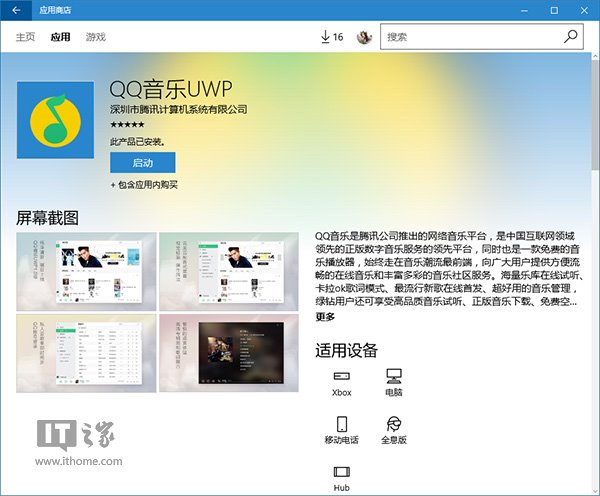Click the 电脑 PC device icon

click(394, 383)
